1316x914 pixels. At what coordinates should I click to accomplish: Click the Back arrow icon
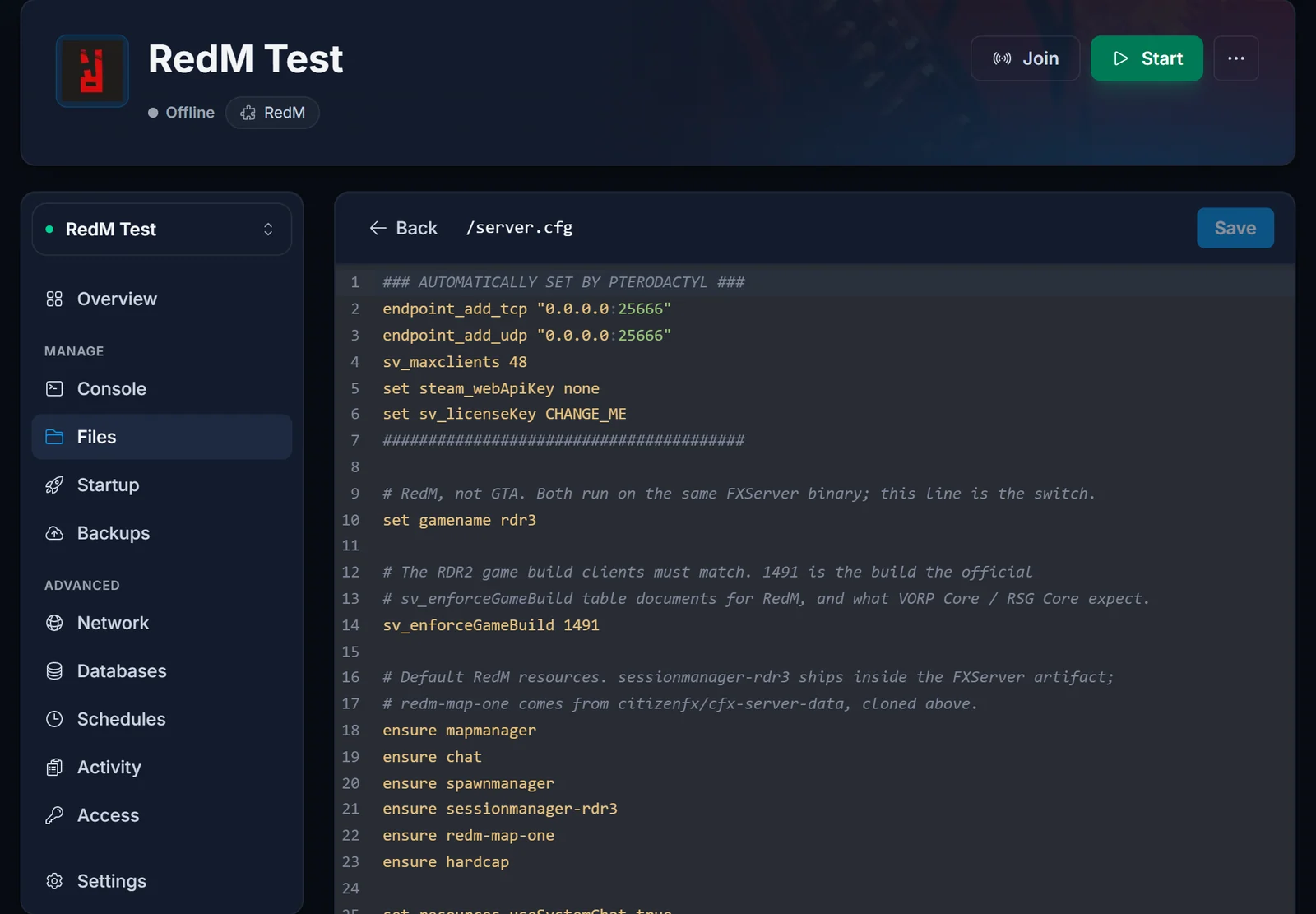[x=378, y=228]
